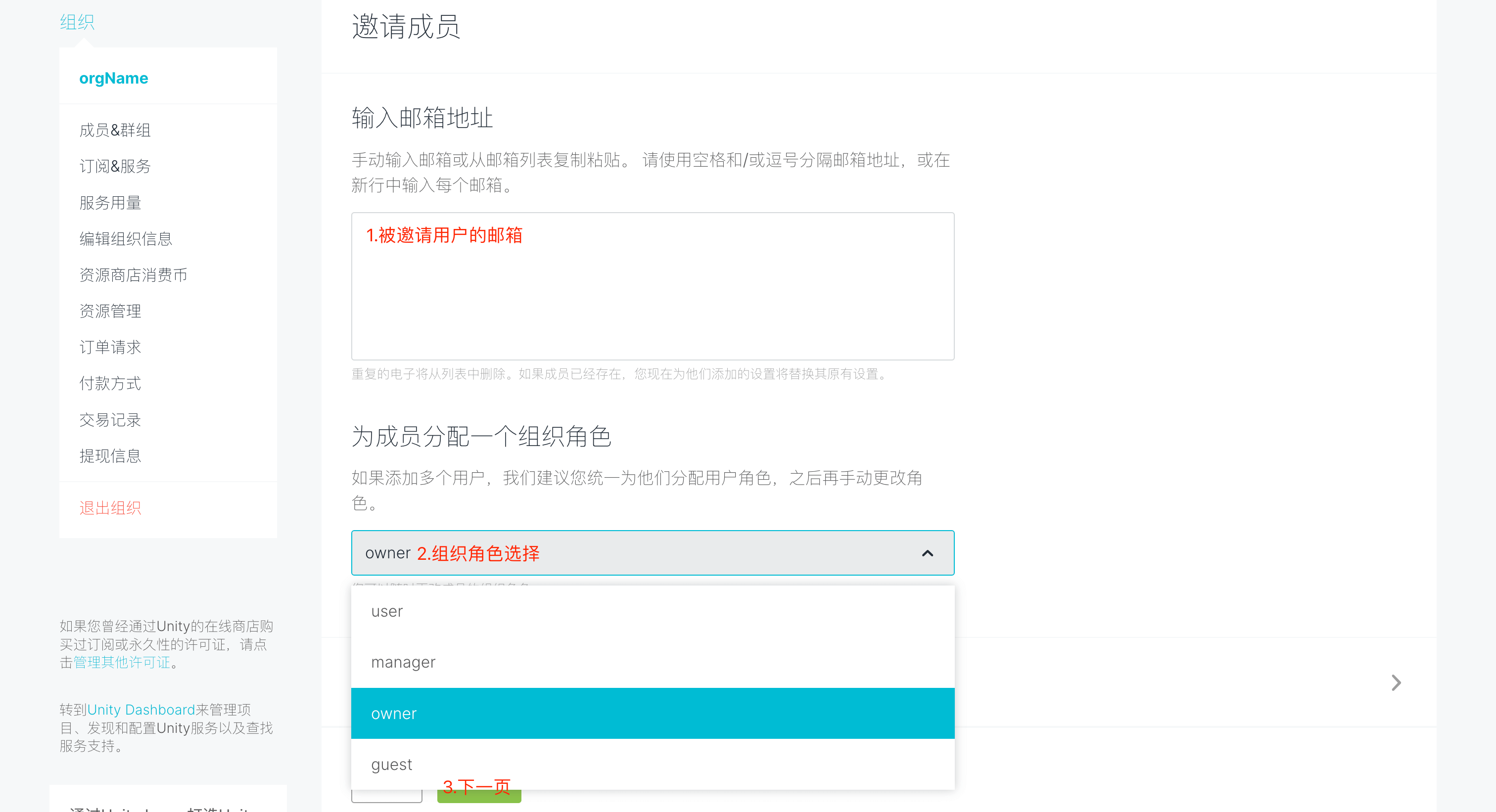This screenshot has width=1496, height=812.
Task: Open 资源商店消费币 sidebar entry
Action: click(x=133, y=275)
